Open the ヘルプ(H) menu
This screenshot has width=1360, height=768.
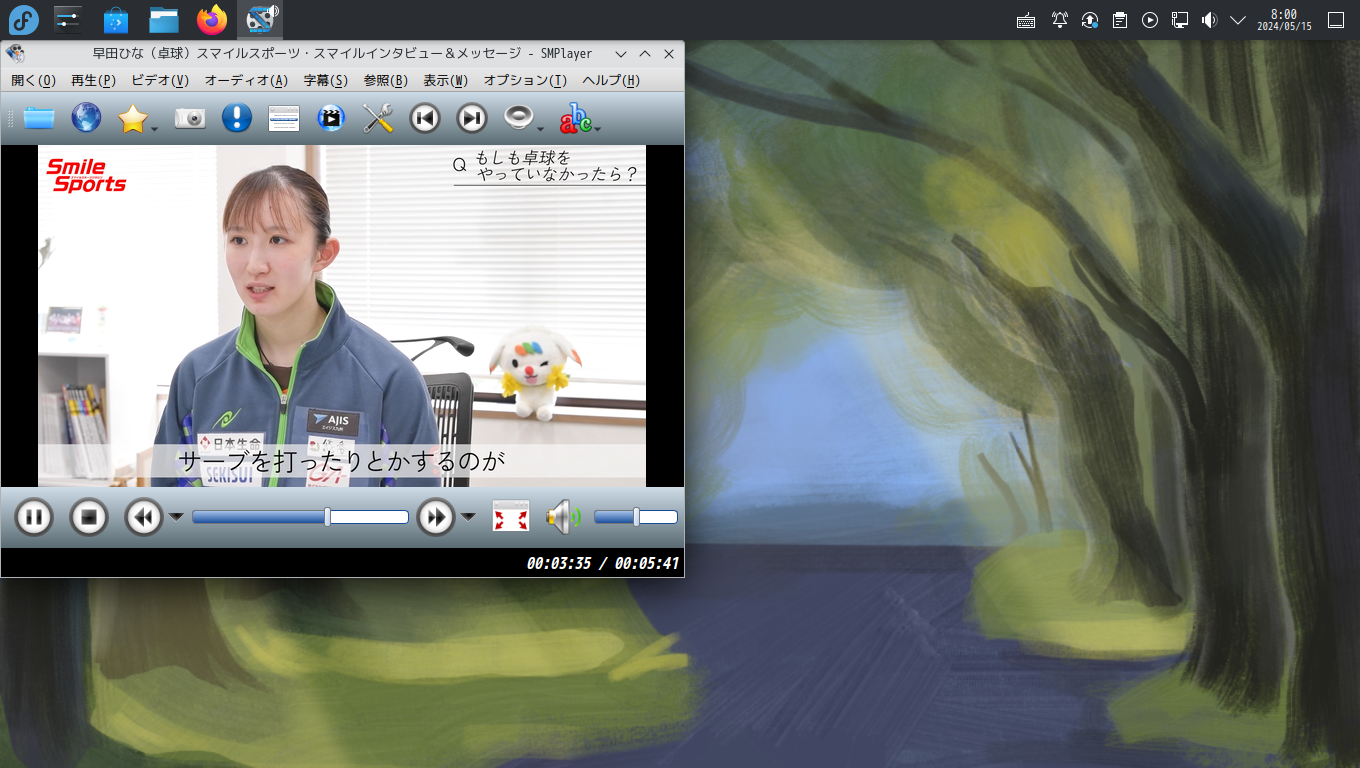pos(611,81)
